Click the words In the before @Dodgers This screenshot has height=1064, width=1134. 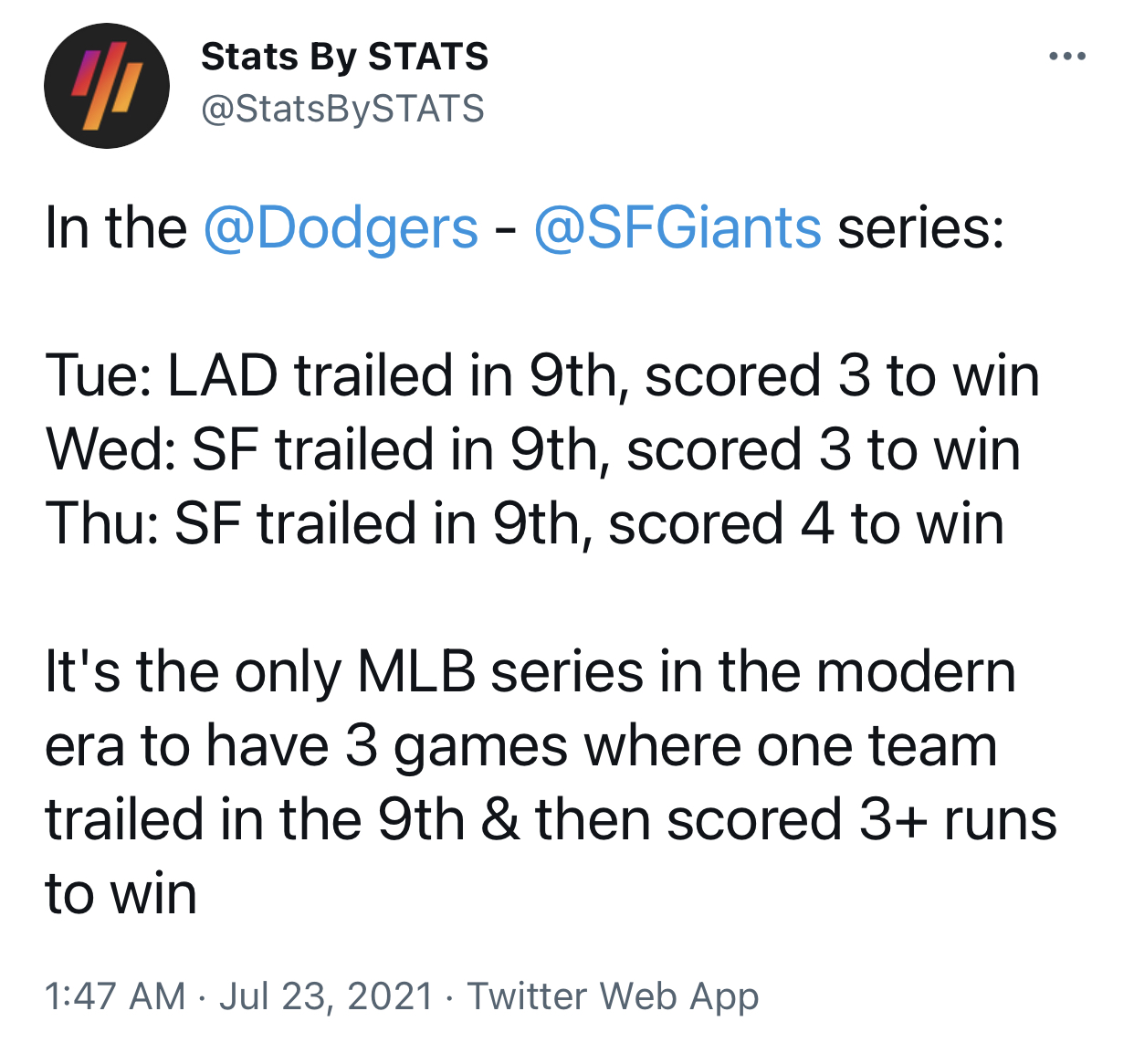point(116,227)
